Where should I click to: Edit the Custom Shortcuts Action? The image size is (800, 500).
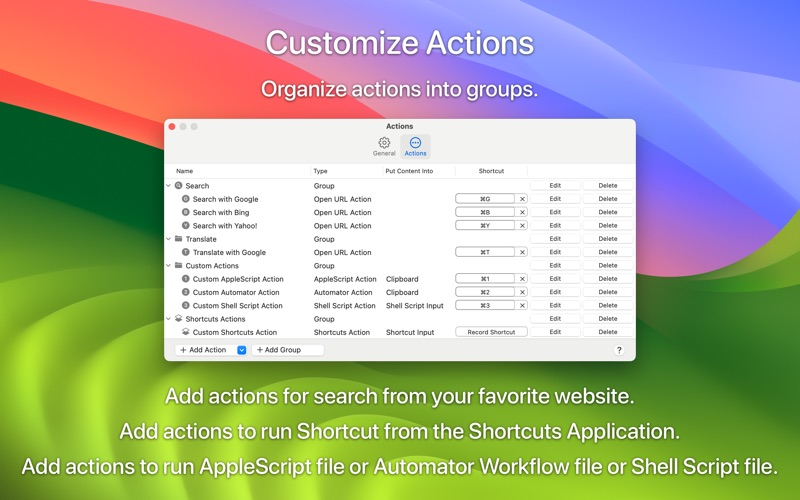(555, 332)
